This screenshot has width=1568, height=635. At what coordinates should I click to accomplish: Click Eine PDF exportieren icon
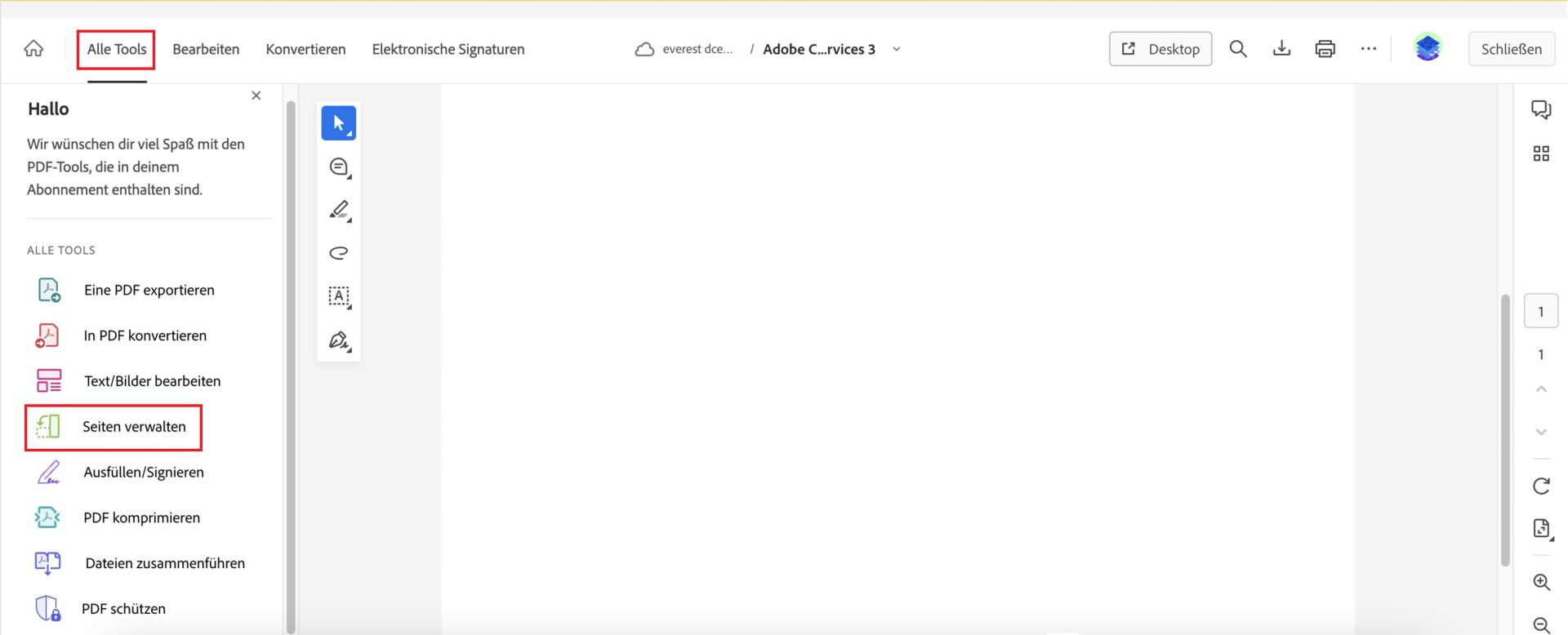49,290
